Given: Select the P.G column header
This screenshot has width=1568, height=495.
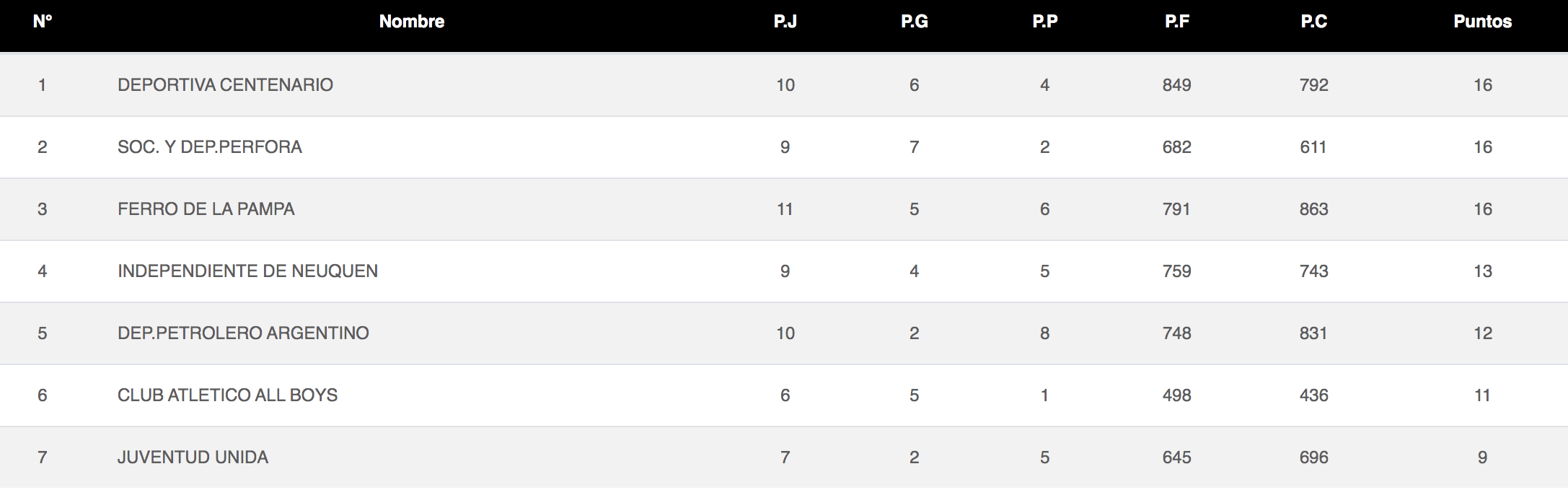Looking at the screenshot, I should 914,22.
